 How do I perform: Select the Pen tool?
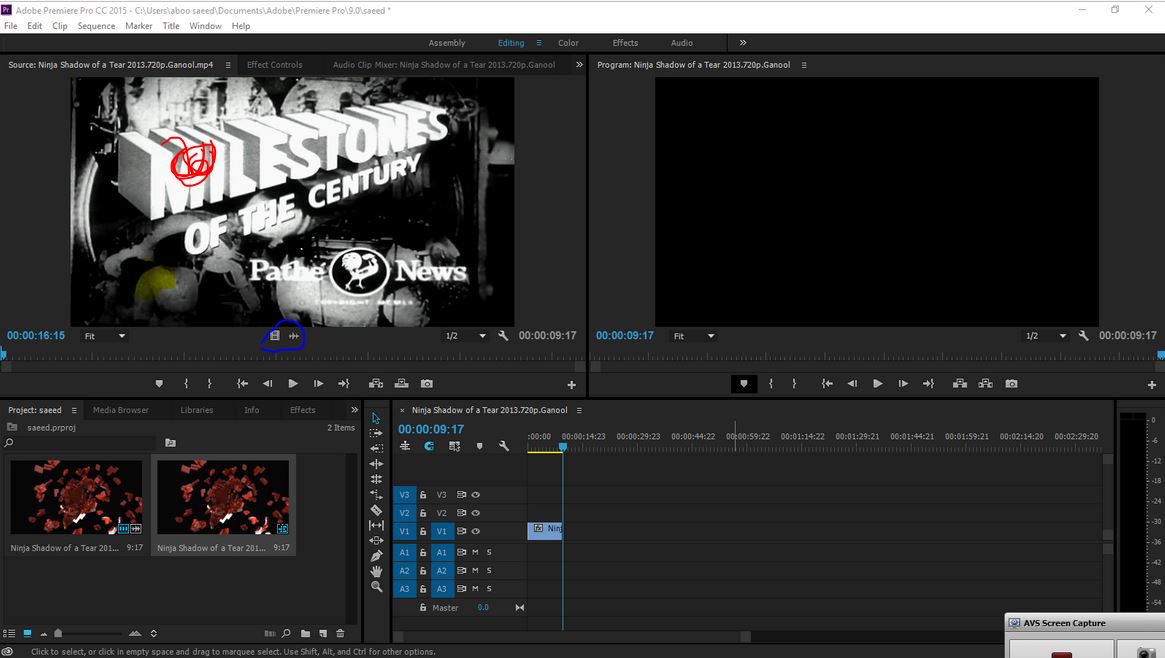click(x=376, y=556)
